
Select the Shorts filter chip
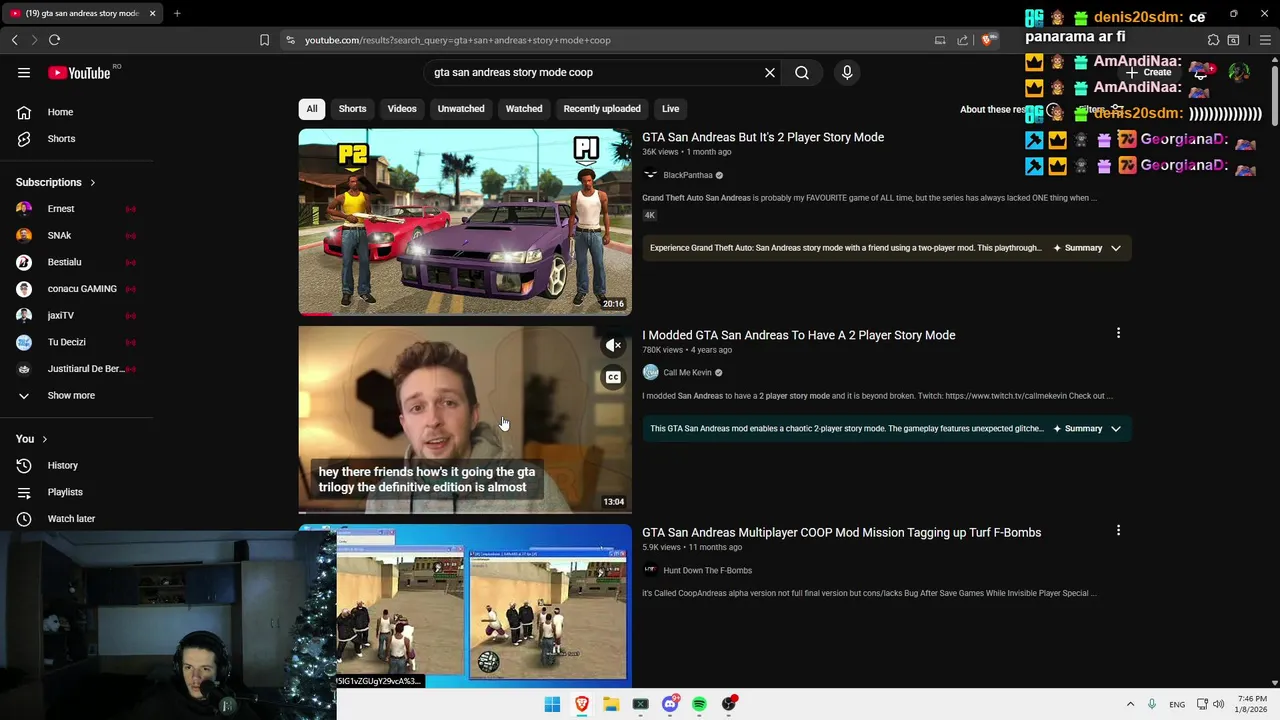(352, 109)
